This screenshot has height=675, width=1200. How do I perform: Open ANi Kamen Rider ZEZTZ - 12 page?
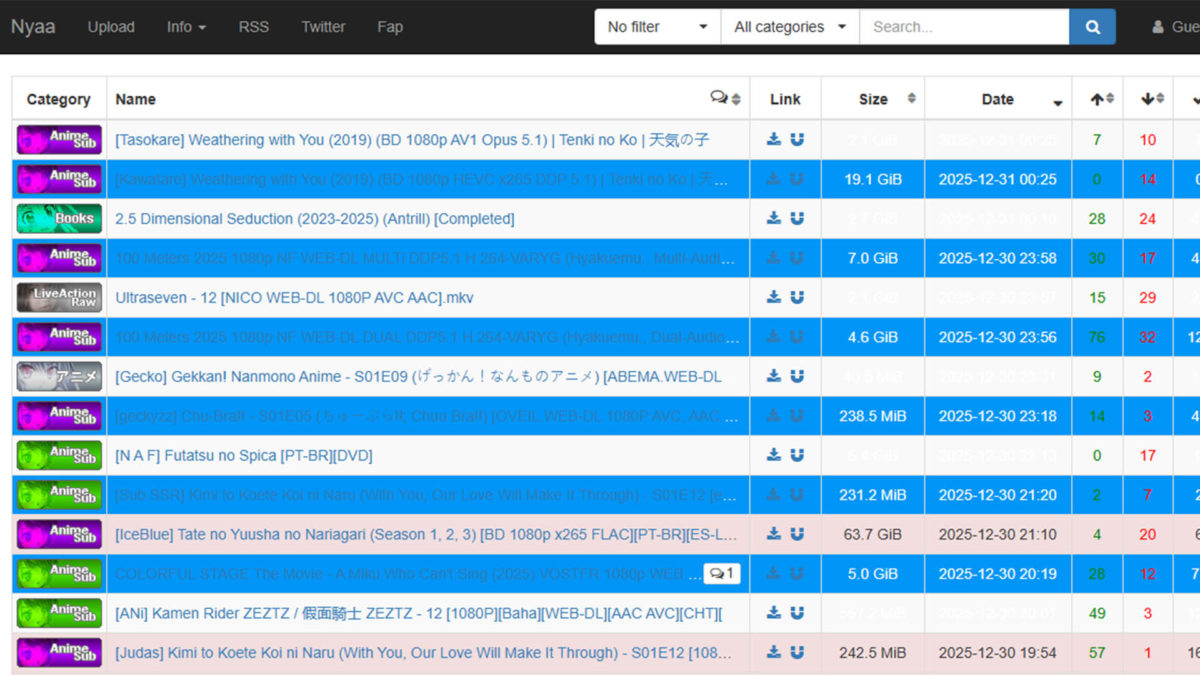tap(418, 613)
